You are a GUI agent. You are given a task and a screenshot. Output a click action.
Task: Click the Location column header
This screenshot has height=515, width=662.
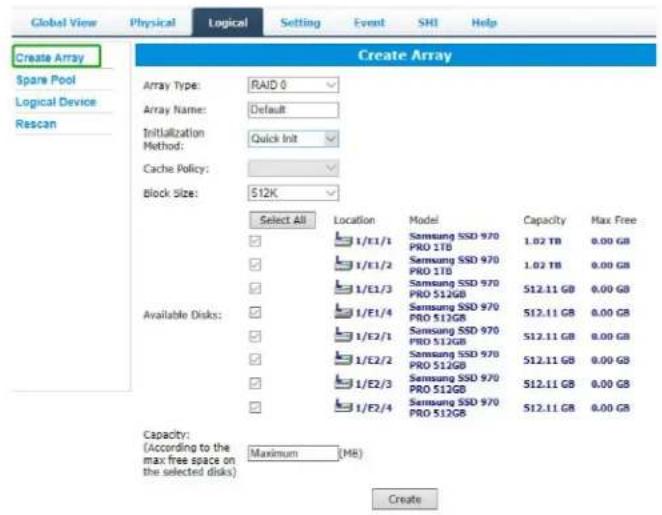[354, 220]
